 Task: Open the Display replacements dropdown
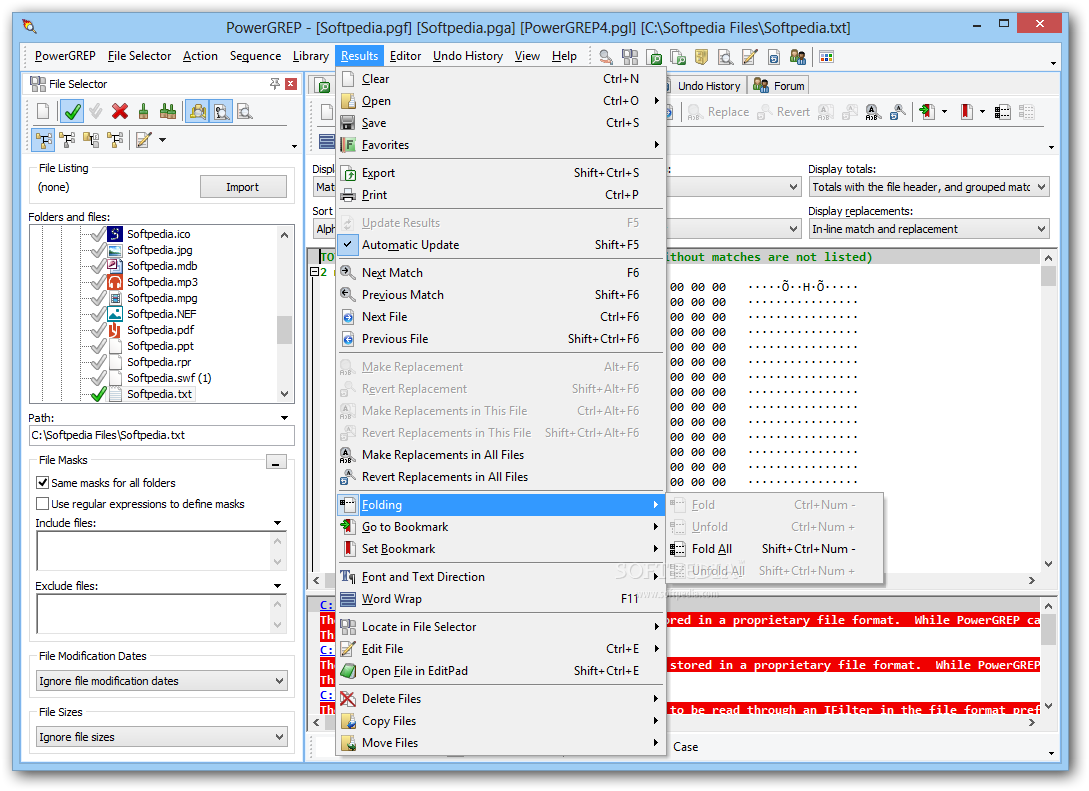point(929,228)
